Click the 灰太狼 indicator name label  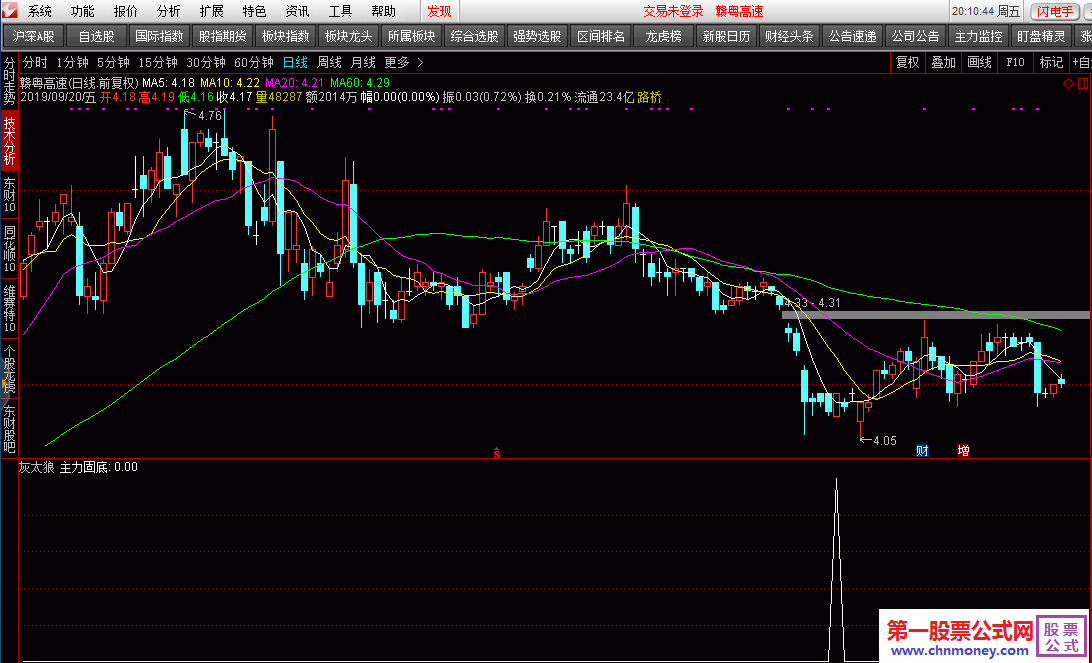36,467
